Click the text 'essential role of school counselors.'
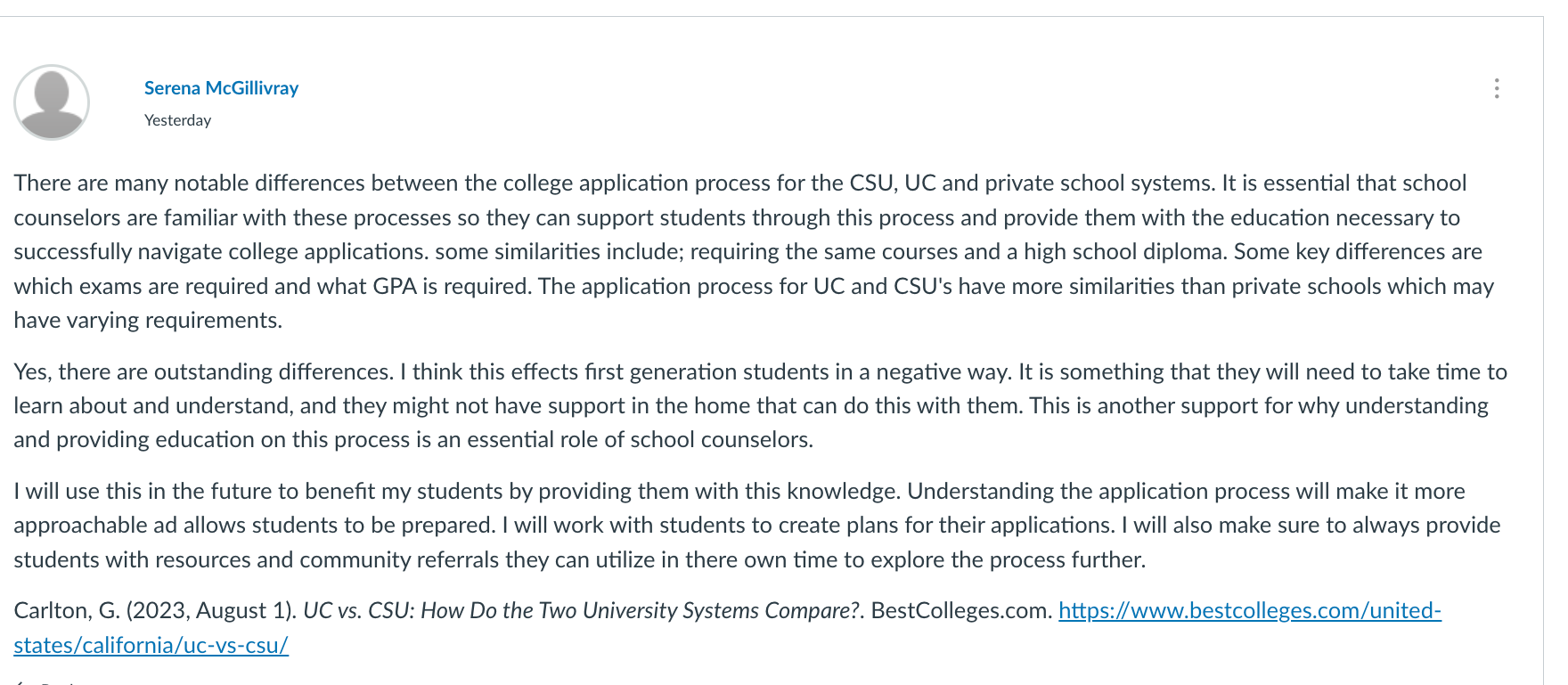The height and width of the screenshot is (685, 1568). (640, 439)
